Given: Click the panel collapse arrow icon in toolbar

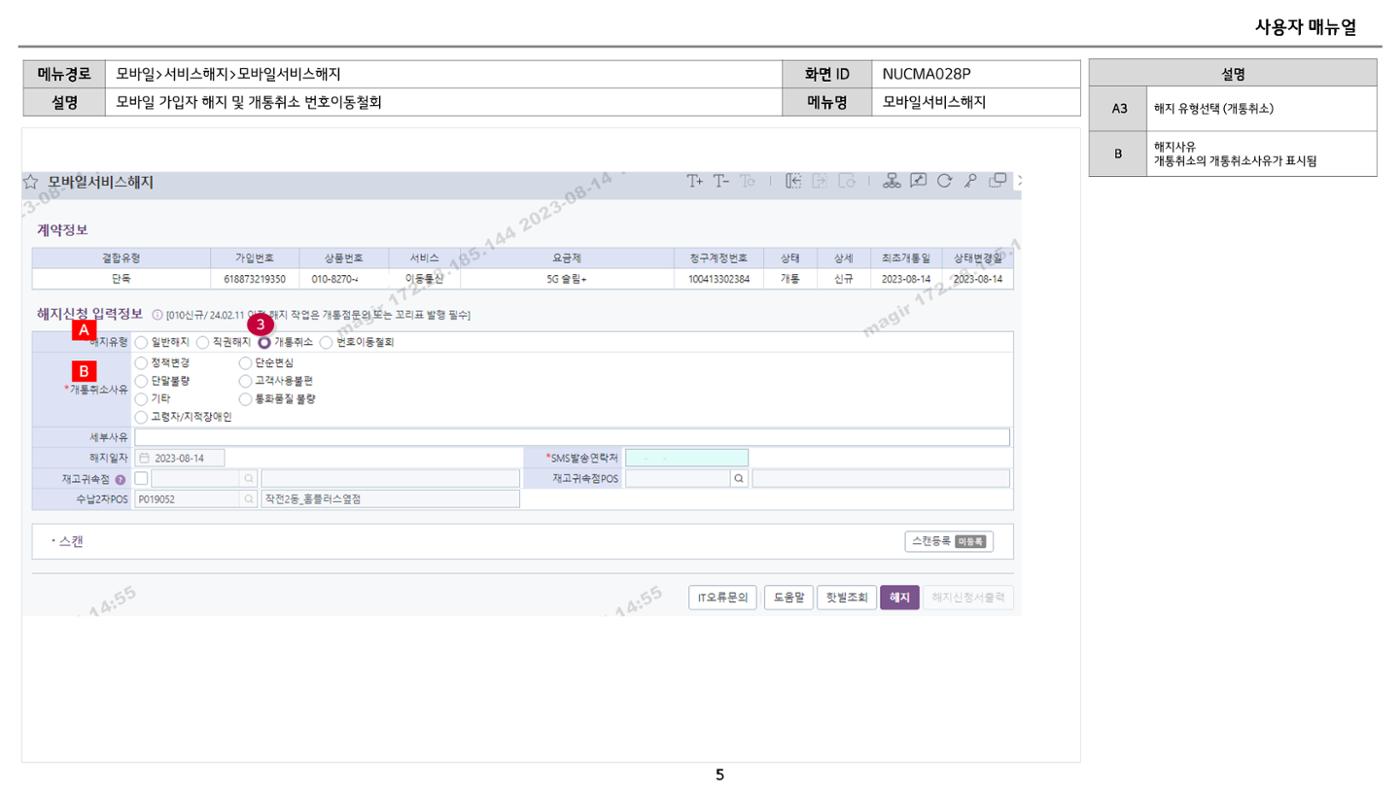Looking at the screenshot, I should 794,181.
